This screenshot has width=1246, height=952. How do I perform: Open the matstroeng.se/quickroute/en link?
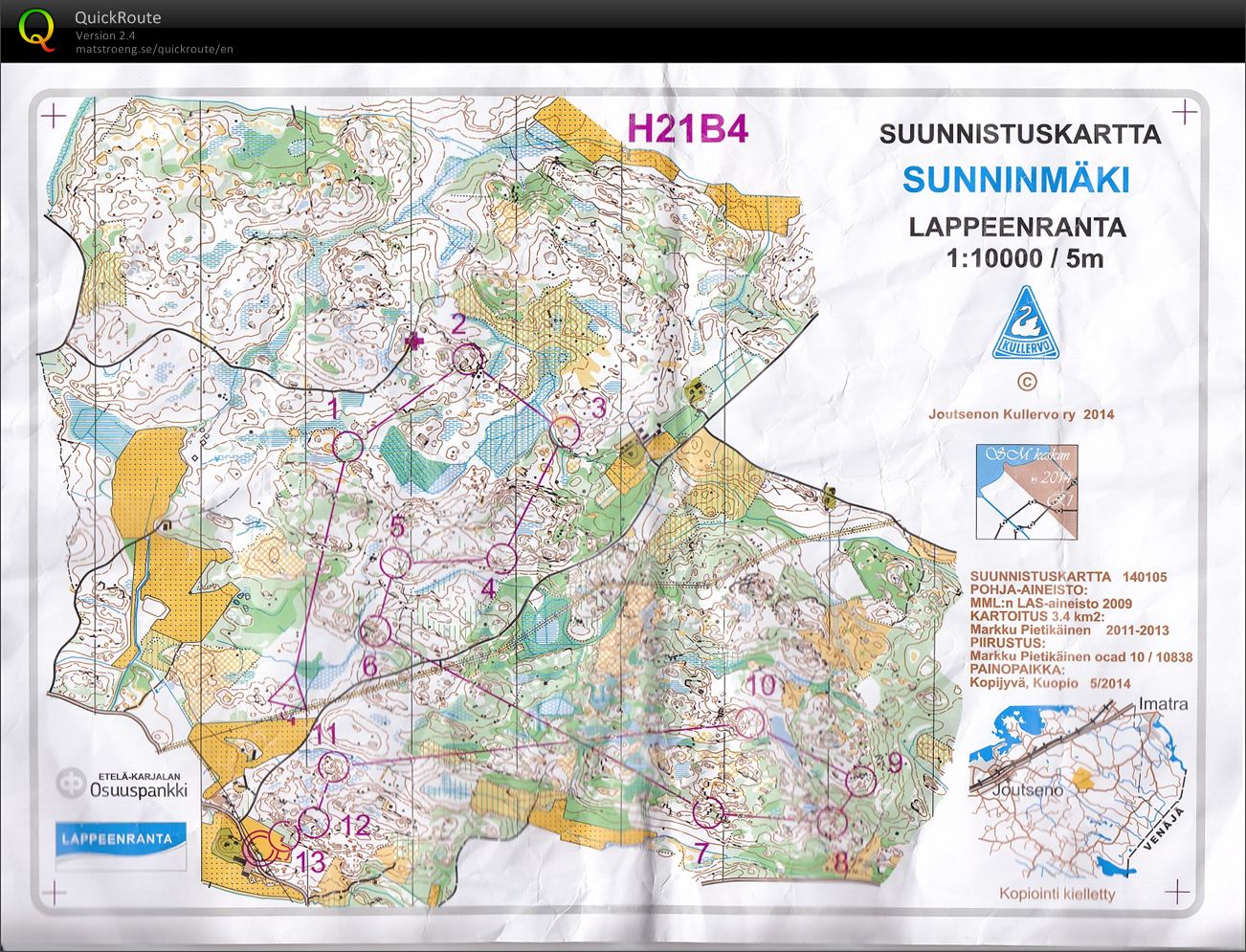click(154, 49)
